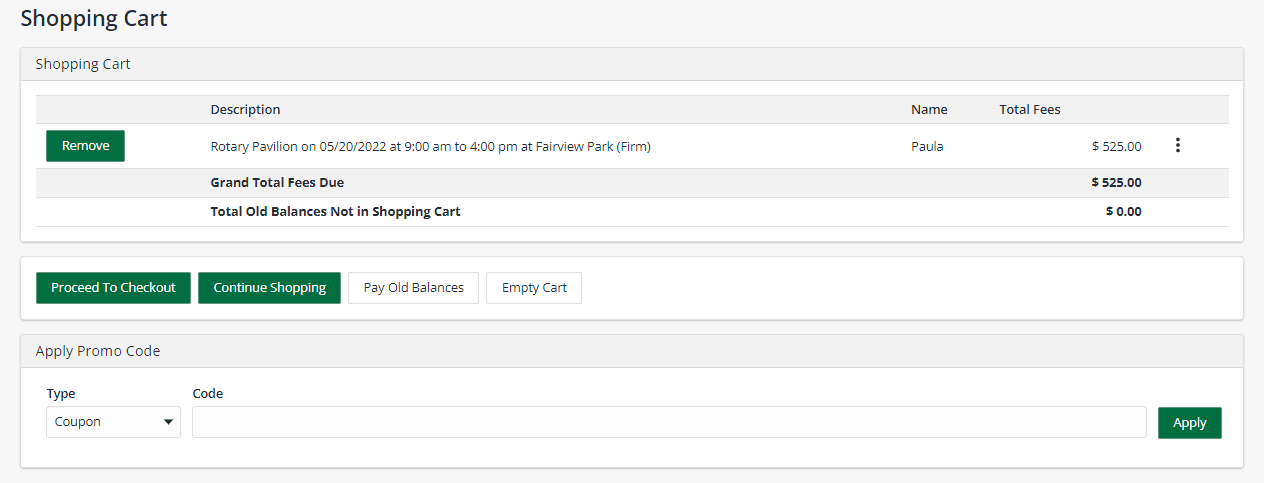Click the $ 0.00 old balance amount
This screenshot has width=1264, height=483.
[x=1123, y=212]
